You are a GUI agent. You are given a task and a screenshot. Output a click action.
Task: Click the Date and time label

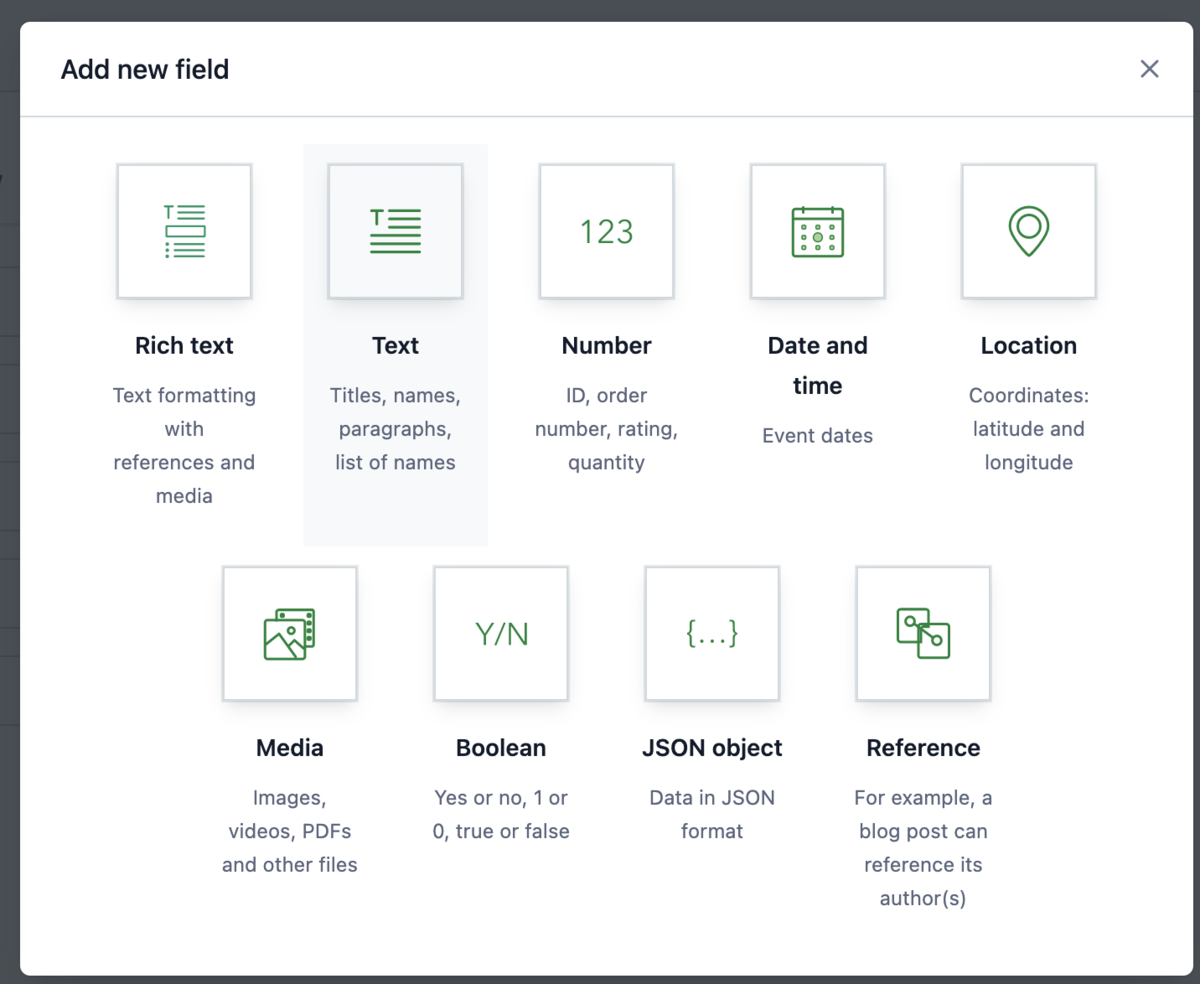tap(818, 366)
